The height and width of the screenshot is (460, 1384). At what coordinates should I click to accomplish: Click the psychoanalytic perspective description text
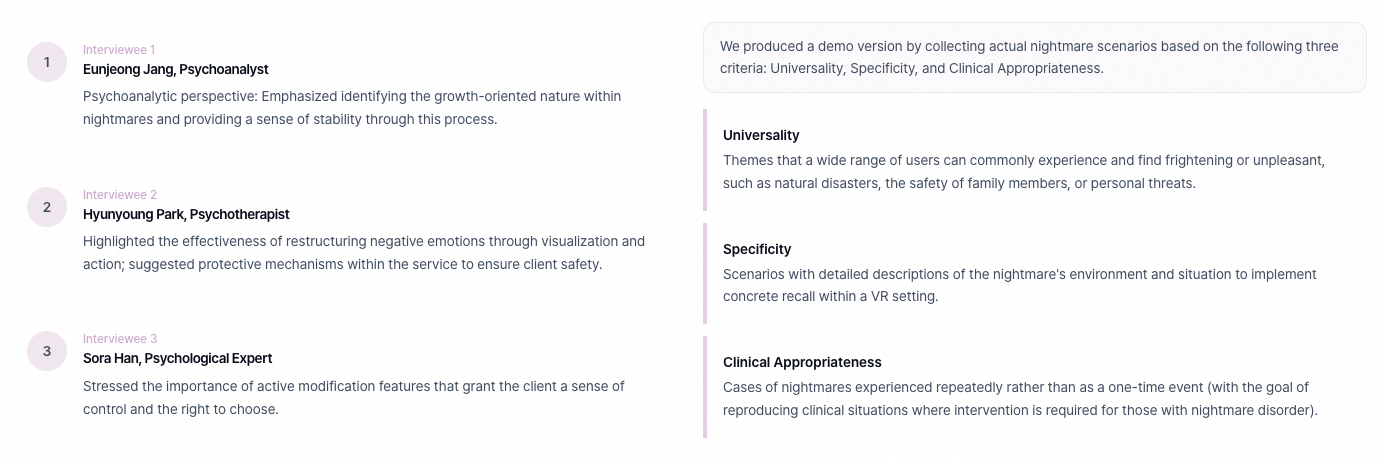pos(352,108)
